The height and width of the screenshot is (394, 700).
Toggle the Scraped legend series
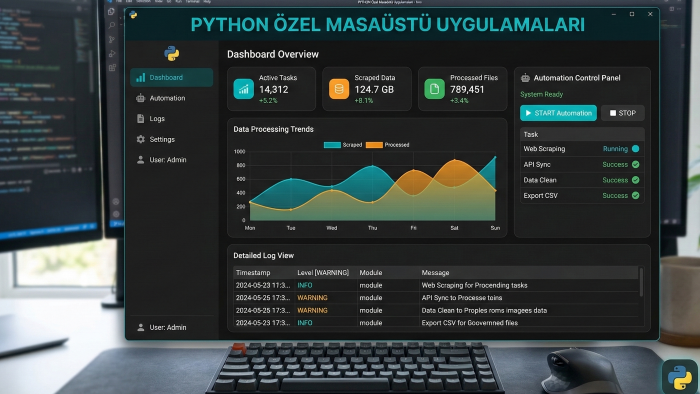pyautogui.click(x=343, y=145)
